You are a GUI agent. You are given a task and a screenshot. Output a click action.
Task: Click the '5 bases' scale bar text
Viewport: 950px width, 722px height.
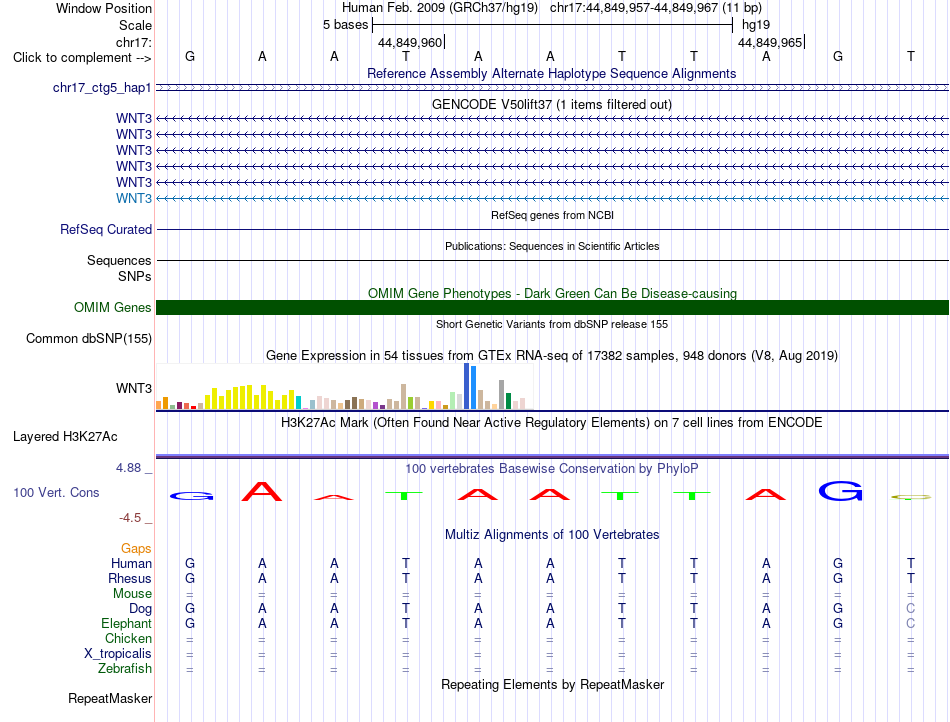click(345, 25)
